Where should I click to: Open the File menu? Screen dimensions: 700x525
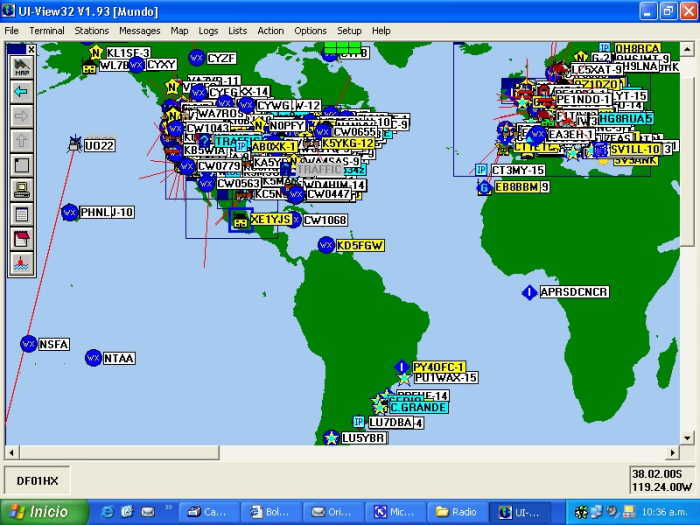[12, 31]
